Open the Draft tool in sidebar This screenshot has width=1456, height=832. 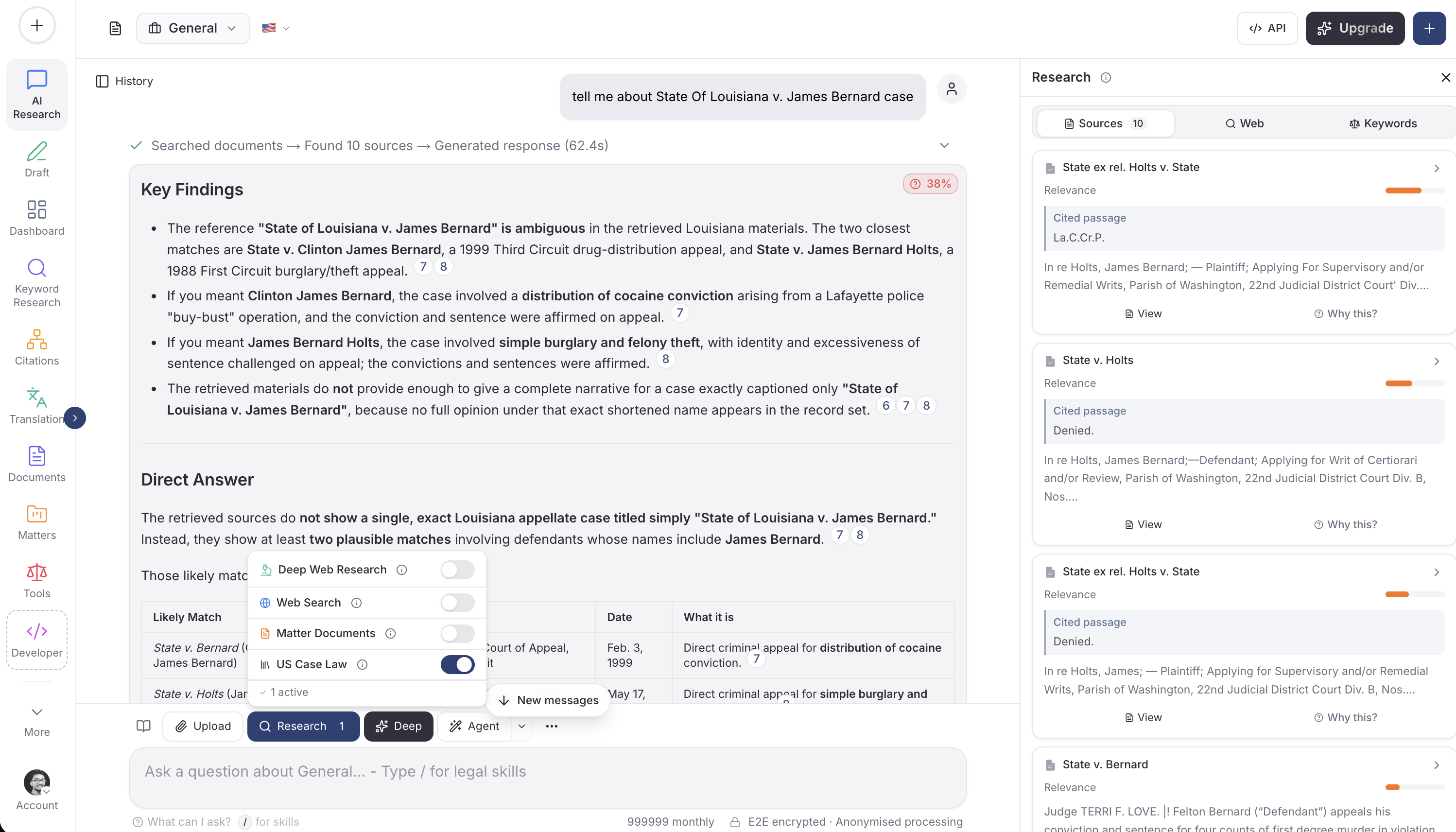tap(36, 159)
